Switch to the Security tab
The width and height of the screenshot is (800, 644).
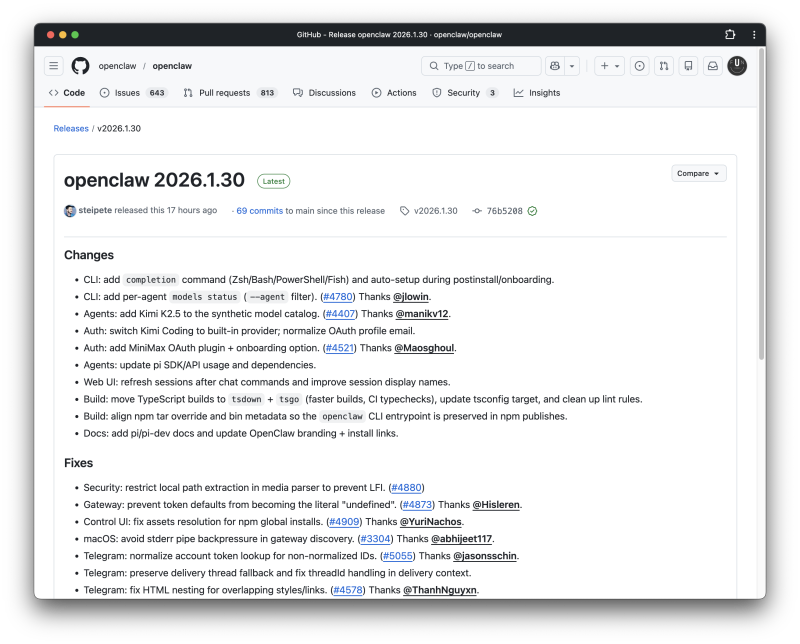pos(465,93)
